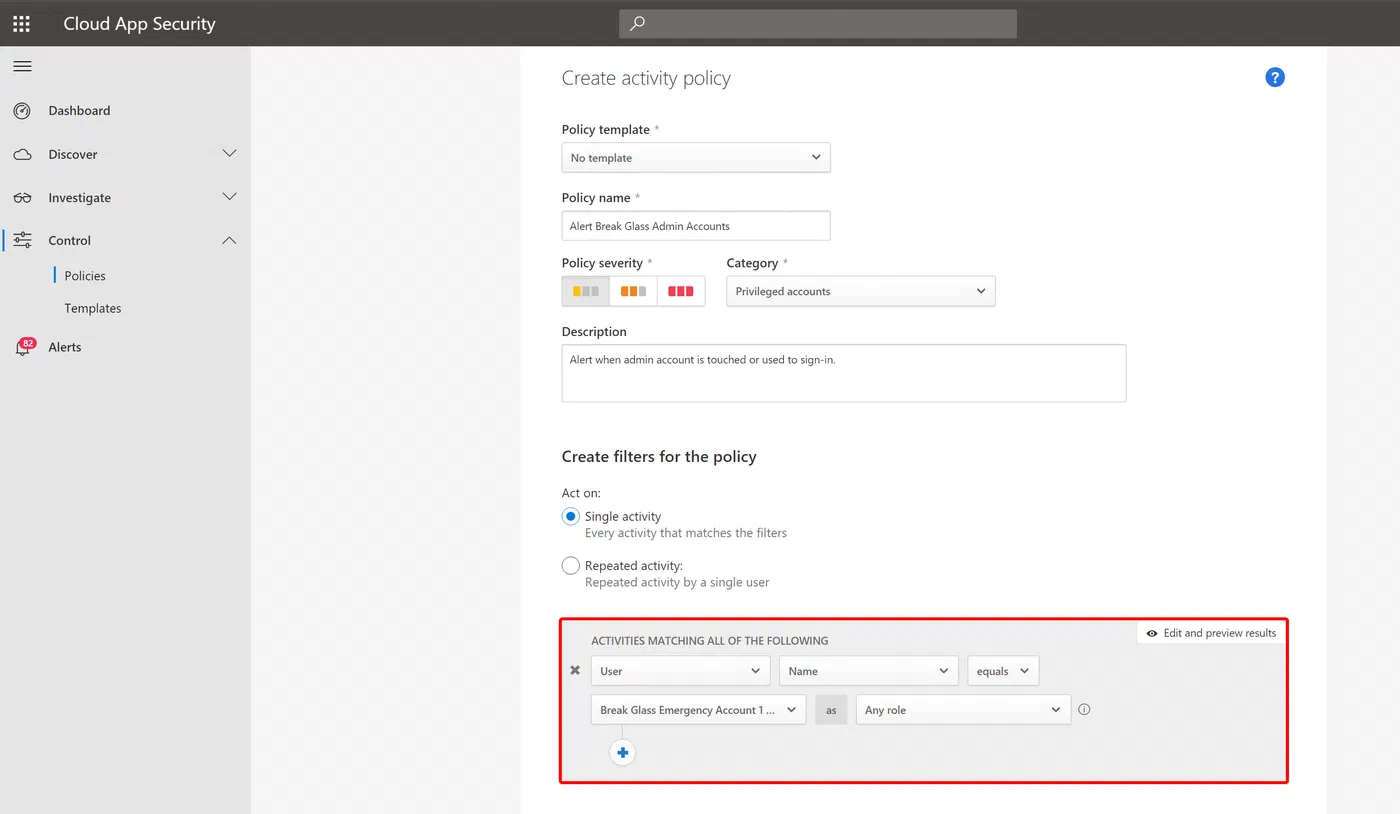
Task: Choose medium policy severity
Action: click(x=633, y=291)
